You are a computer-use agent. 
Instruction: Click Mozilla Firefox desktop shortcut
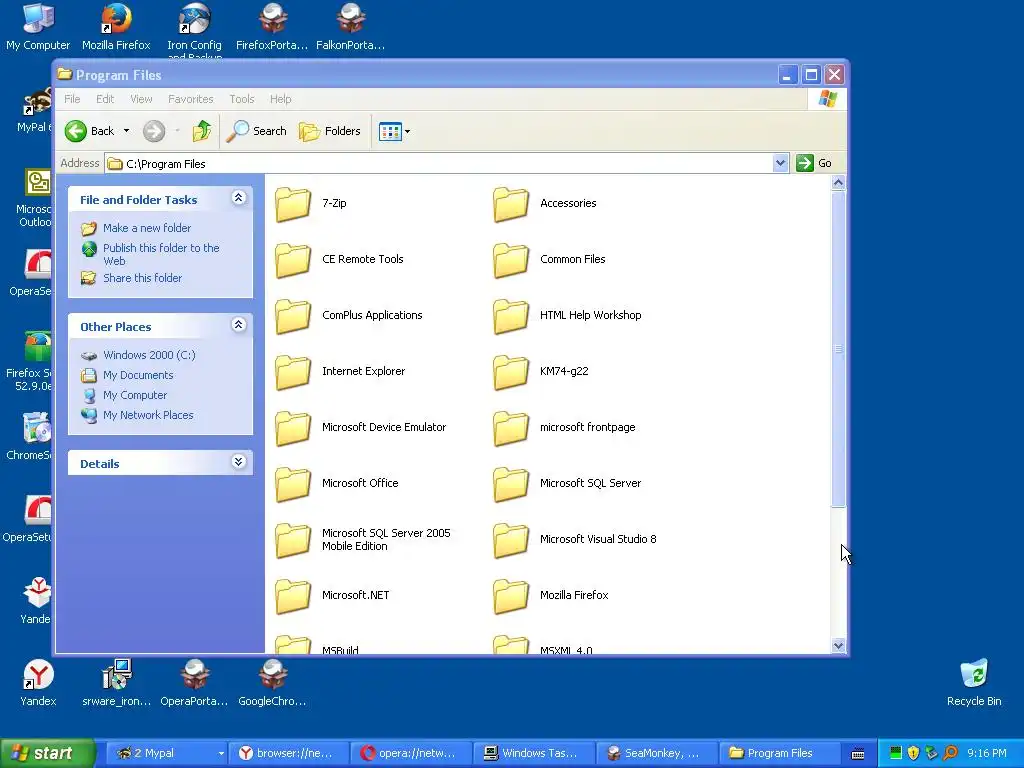coord(116,27)
